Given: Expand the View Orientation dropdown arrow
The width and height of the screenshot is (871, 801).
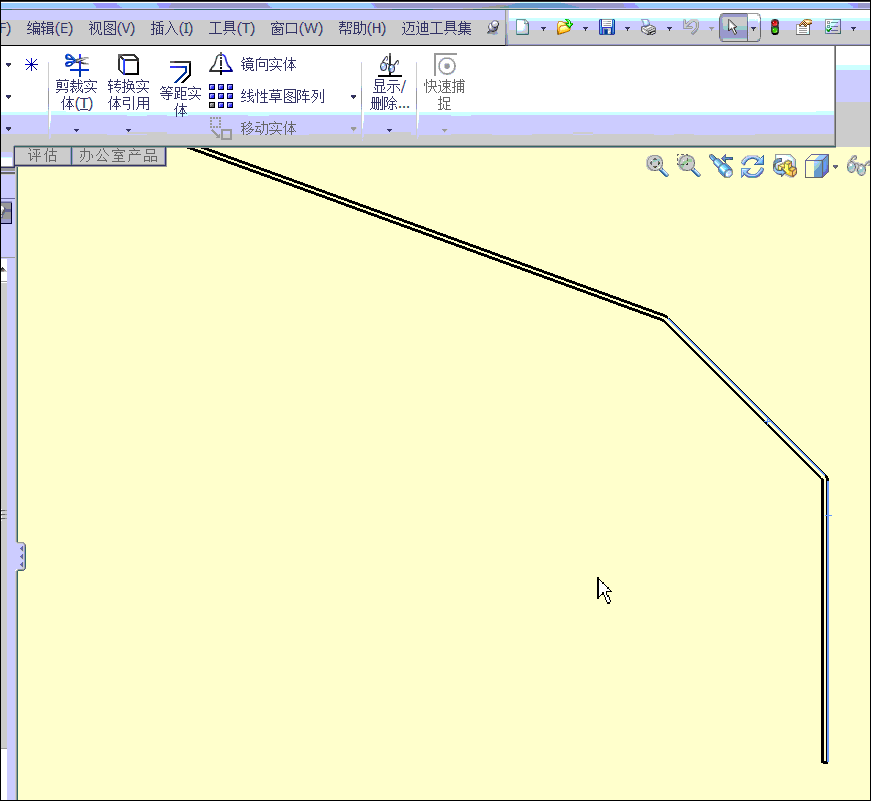Looking at the screenshot, I should [835, 167].
